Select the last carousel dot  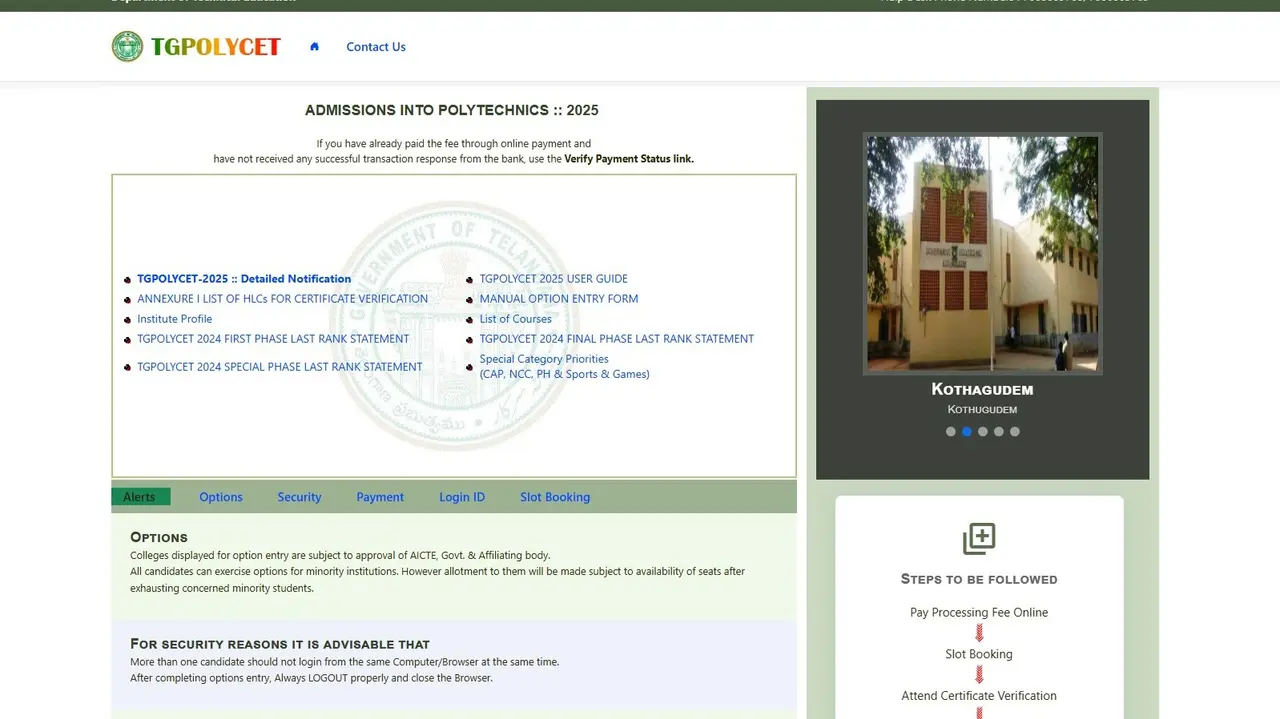click(1014, 431)
